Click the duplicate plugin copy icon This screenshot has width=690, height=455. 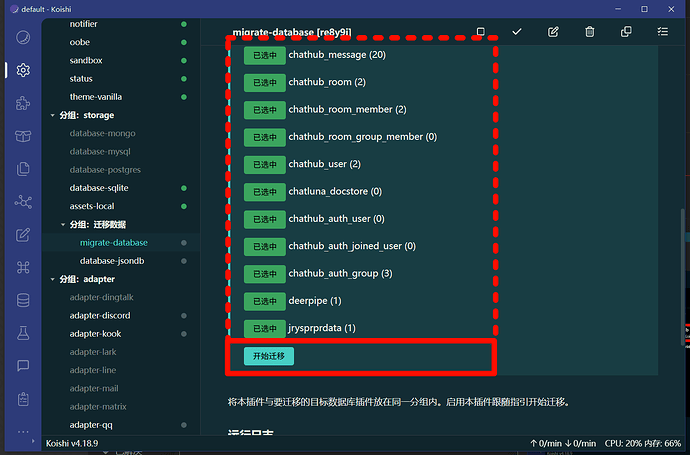pos(626,32)
